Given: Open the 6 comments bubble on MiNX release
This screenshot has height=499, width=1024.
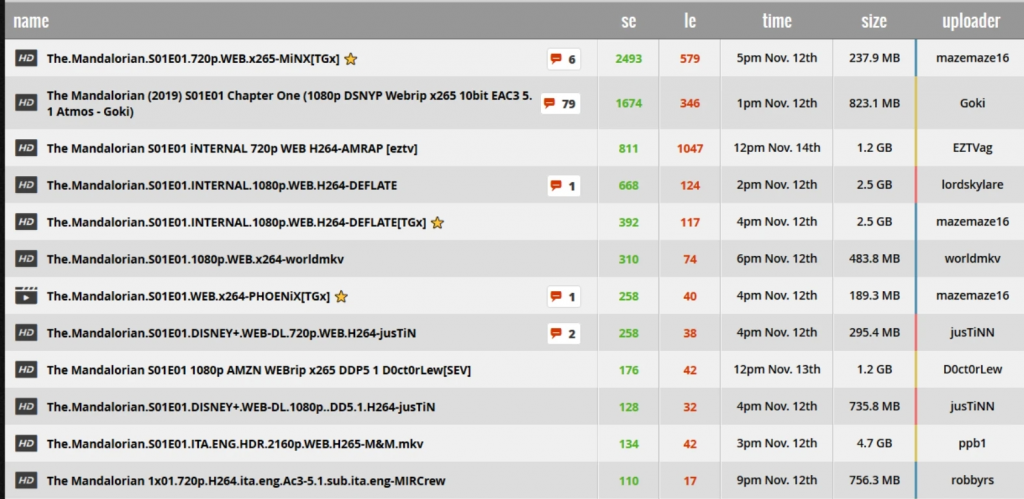Looking at the screenshot, I should 563,59.
